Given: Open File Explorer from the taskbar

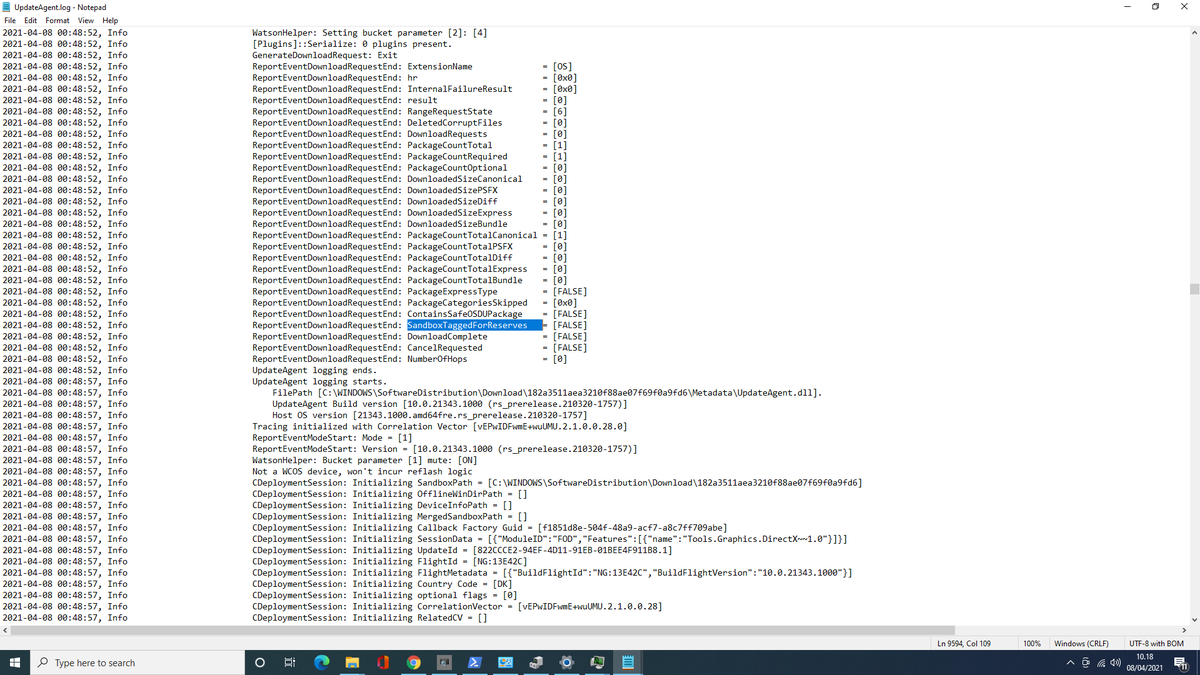Looking at the screenshot, I should pyautogui.click(x=352, y=662).
